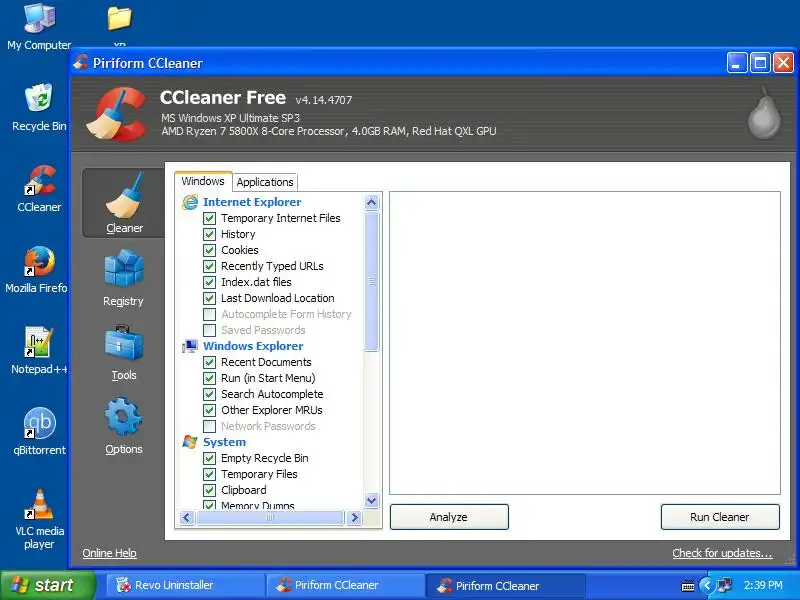The height and width of the screenshot is (600, 800).
Task: Select the System category heading
Action: tap(224, 442)
